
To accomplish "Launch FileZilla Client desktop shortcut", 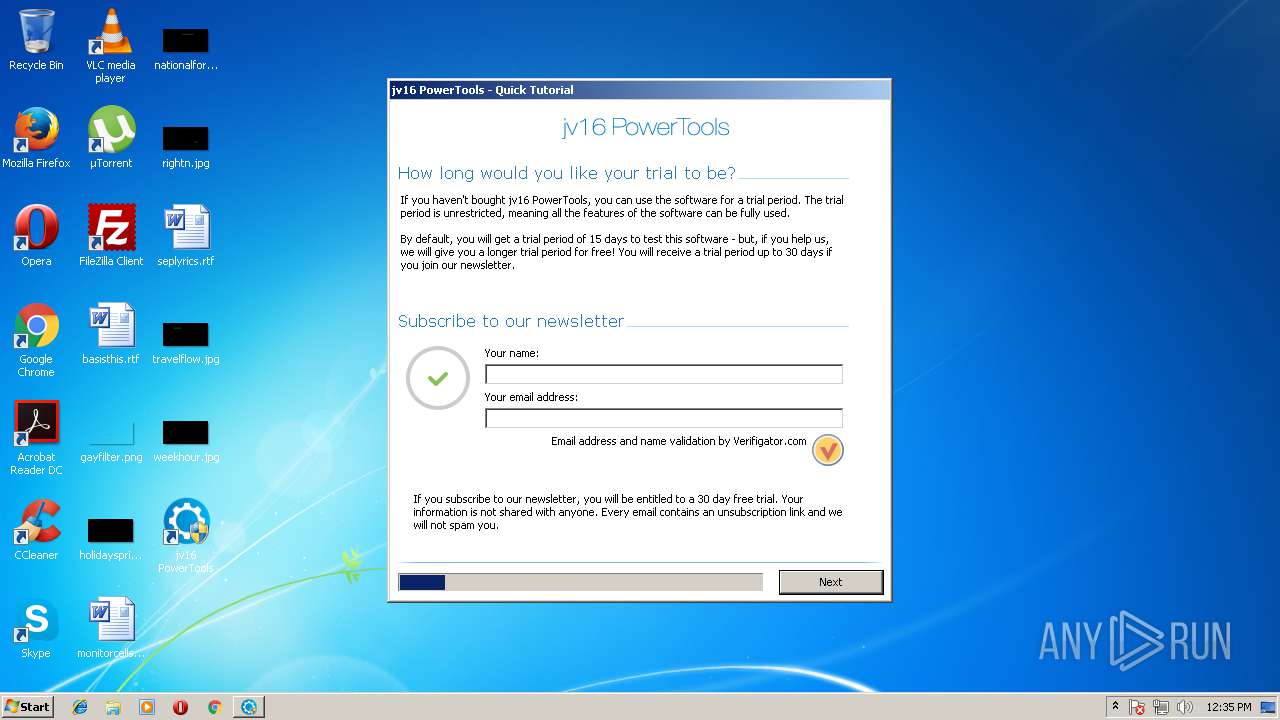I will coord(111,236).
